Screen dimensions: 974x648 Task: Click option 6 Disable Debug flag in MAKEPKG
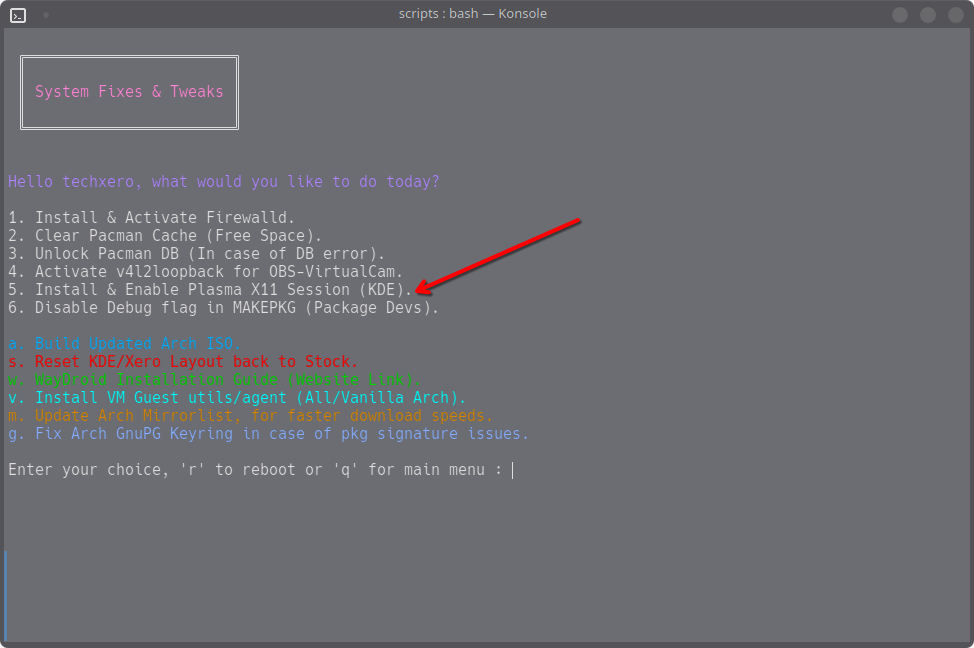click(223, 308)
